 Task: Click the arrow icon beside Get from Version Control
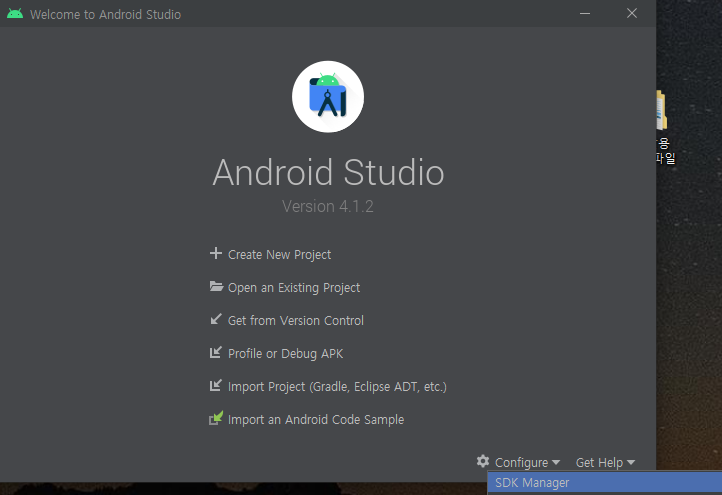(x=215, y=319)
